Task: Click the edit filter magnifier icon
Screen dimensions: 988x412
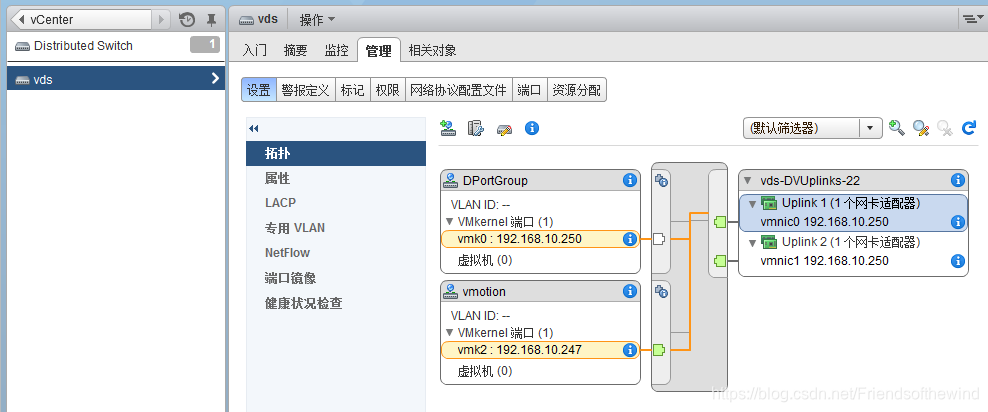Action: pyautogui.click(x=921, y=129)
